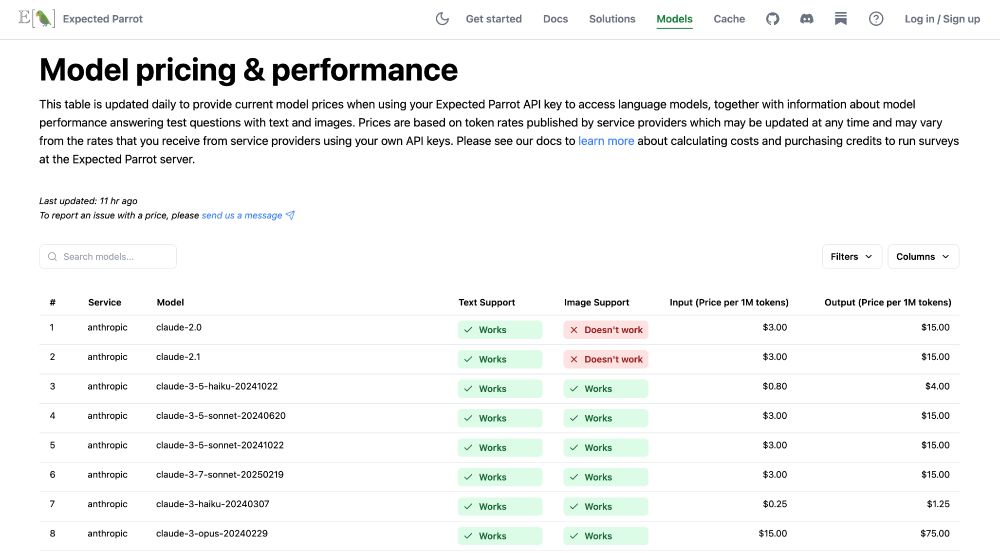Open the Docs menu item
Screen dimensions: 1000x553
(555, 19)
